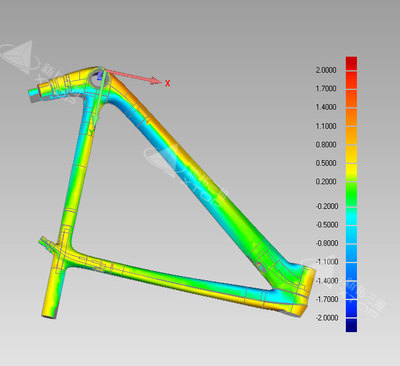
Task: Click the green near-zero legend band
Action: click(x=351, y=194)
